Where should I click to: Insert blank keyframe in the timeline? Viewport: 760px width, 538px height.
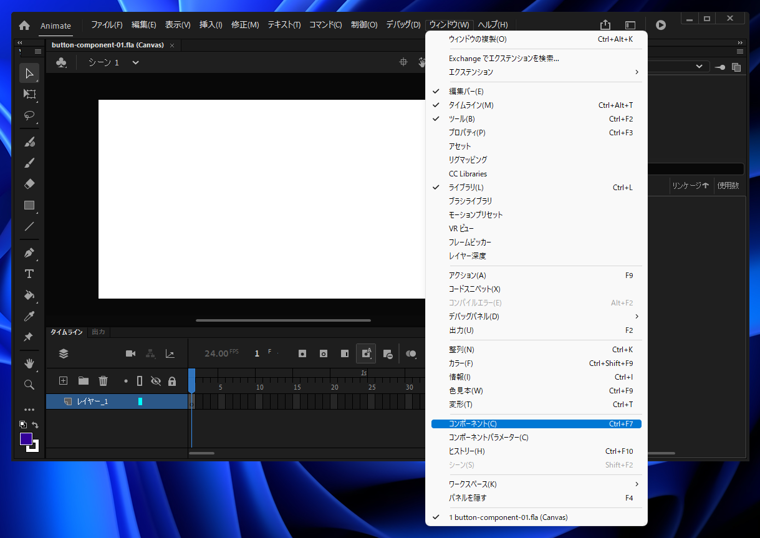(x=323, y=353)
